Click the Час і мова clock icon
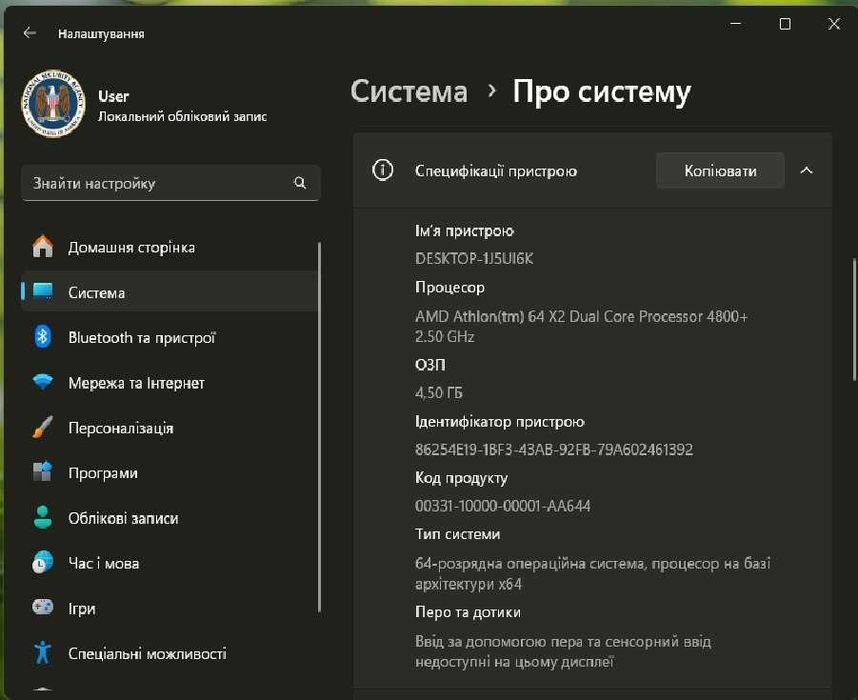 (43, 563)
